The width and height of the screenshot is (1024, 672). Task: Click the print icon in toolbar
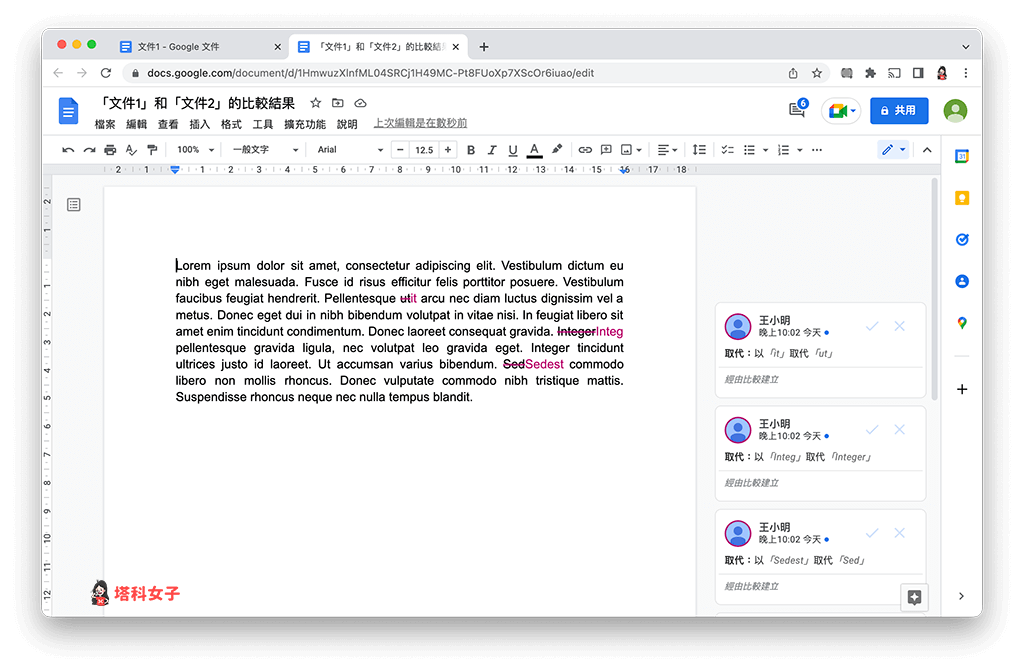coord(110,150)
